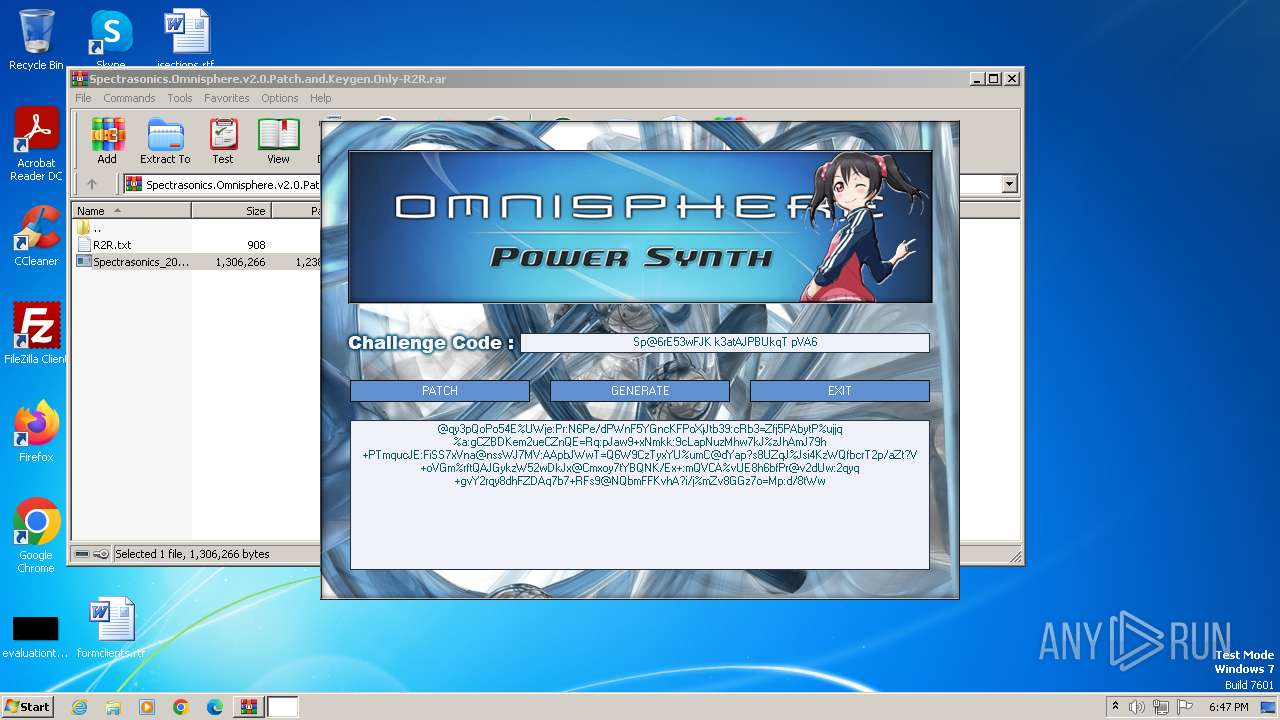Click the taskbar clock showing 6:47 PM
This screenshot has width=1280, height=720.
[1228, 707]
